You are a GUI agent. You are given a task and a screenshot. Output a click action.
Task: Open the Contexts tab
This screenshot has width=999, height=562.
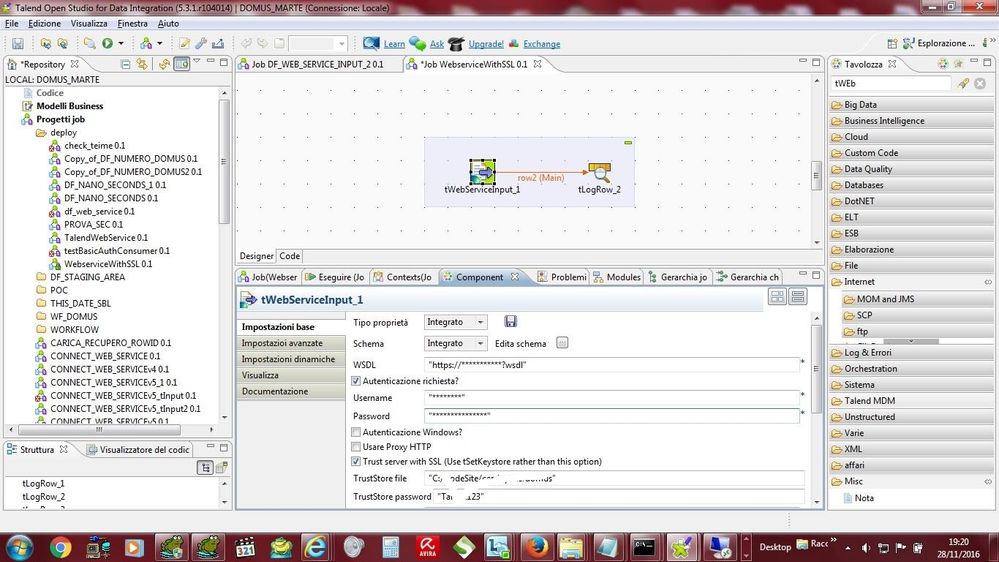pos(403,277)
